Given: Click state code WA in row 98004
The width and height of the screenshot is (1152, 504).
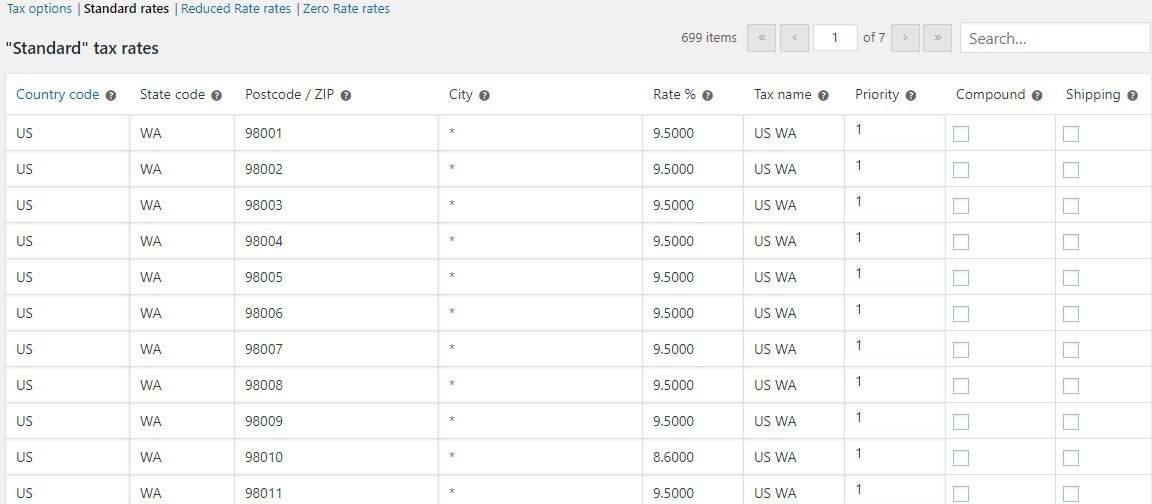Looking at the screenshot, I should (x=182, y=241).
